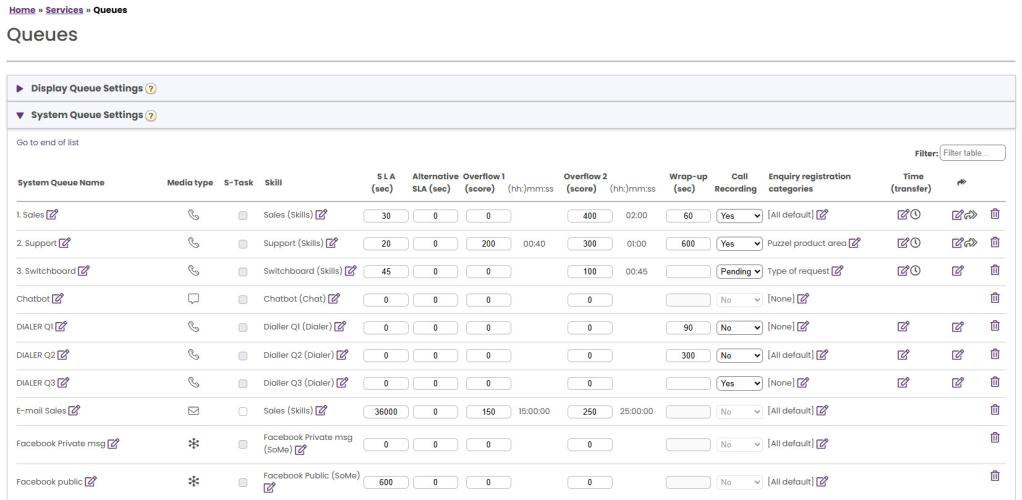Toggle S-Task checkbox for Facebook public
Viewport: 1022px width, 500px height.
point(243,481)
